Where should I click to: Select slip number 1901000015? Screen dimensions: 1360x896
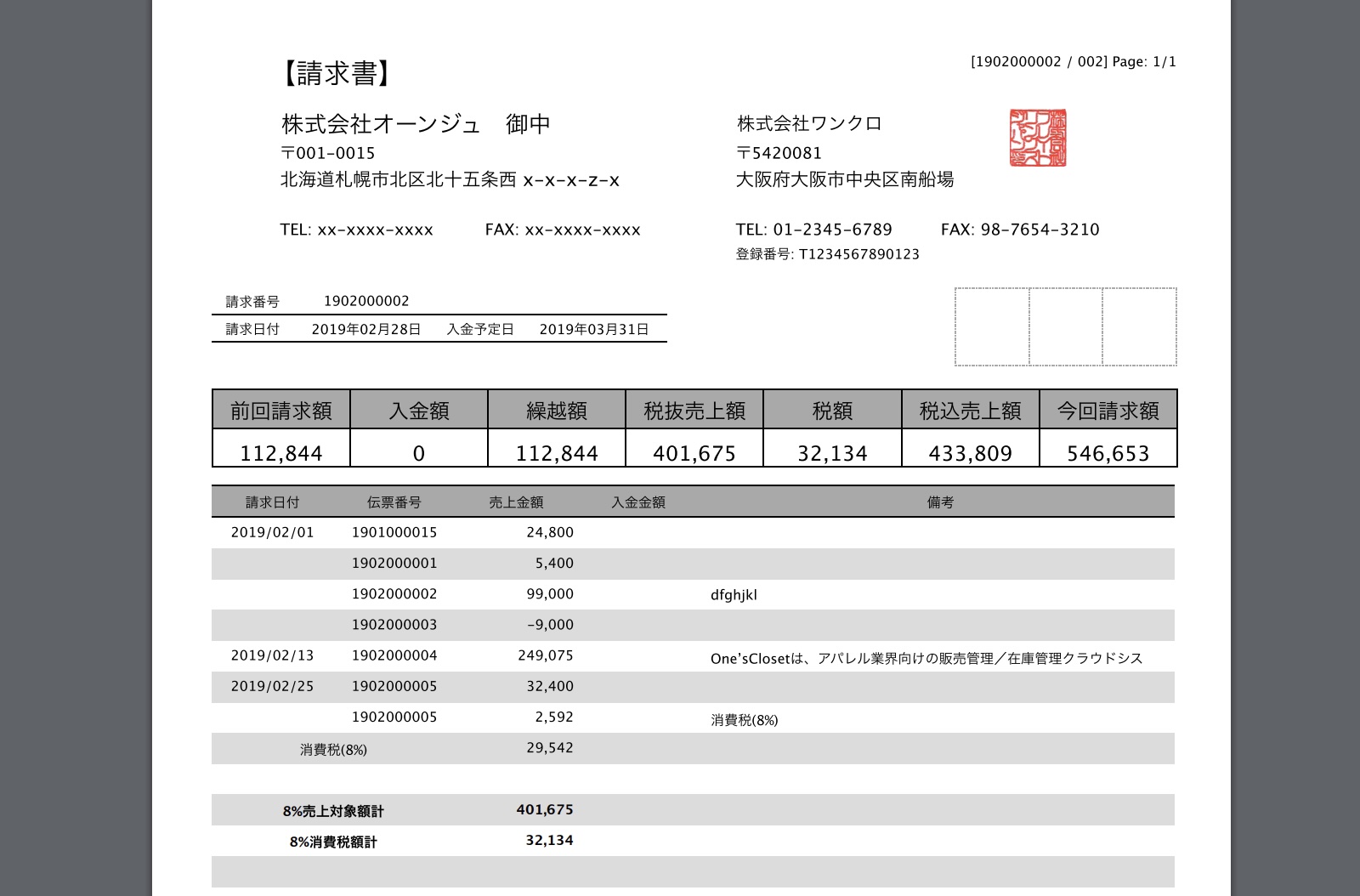394,532
